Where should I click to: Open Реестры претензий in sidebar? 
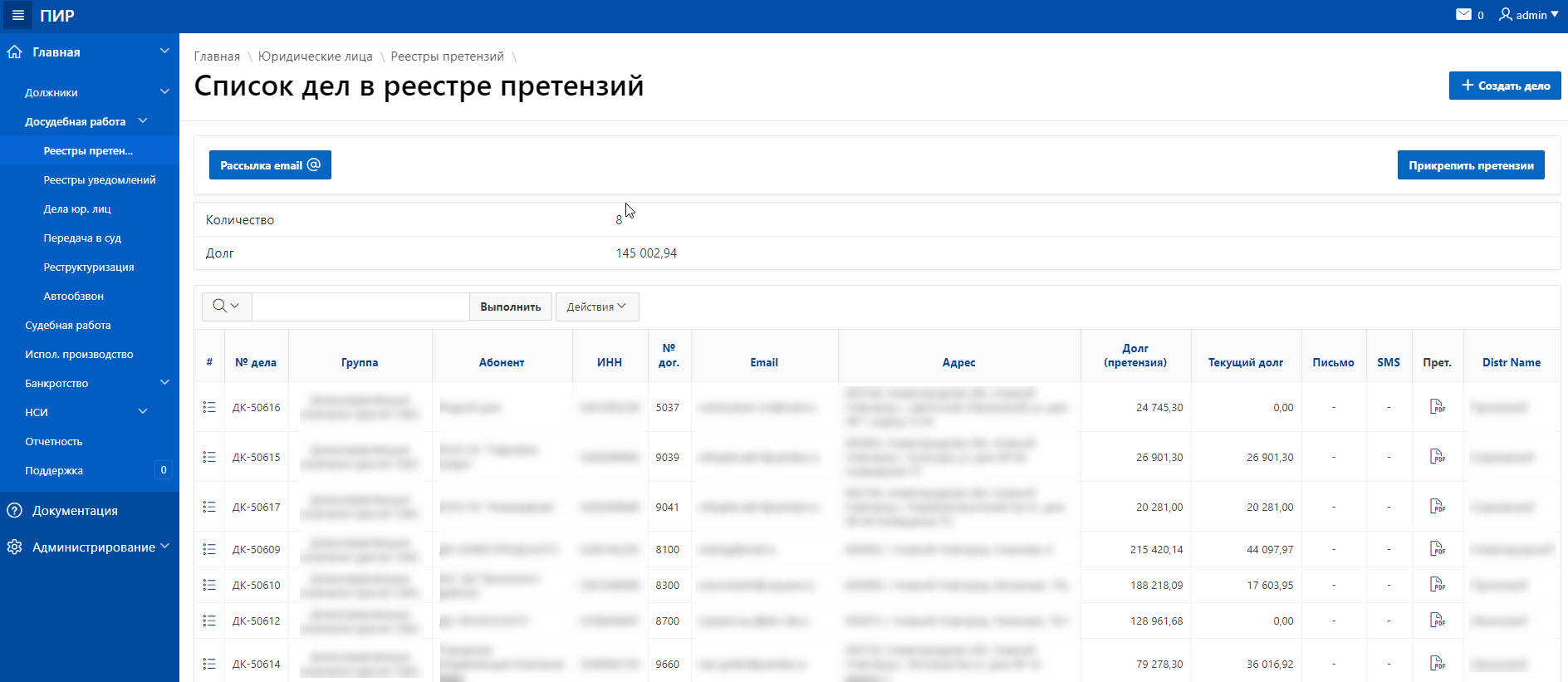[88, 150]
